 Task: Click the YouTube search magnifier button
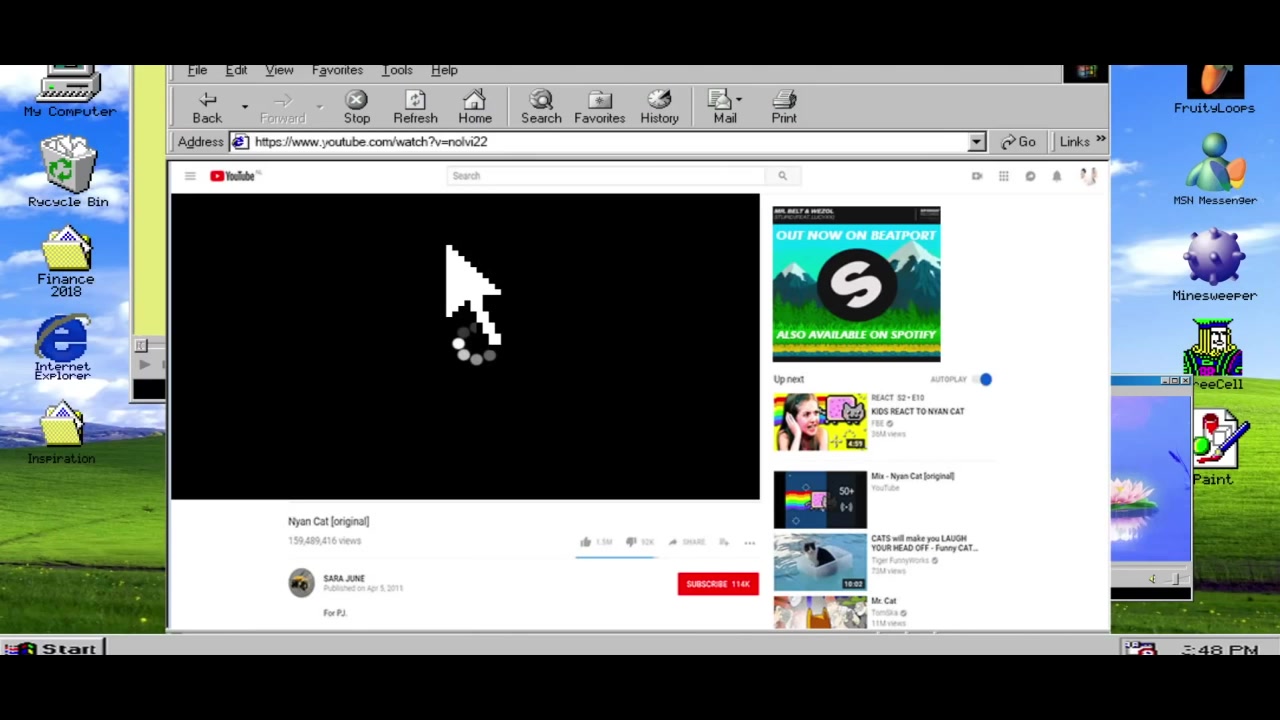[782, 176]
